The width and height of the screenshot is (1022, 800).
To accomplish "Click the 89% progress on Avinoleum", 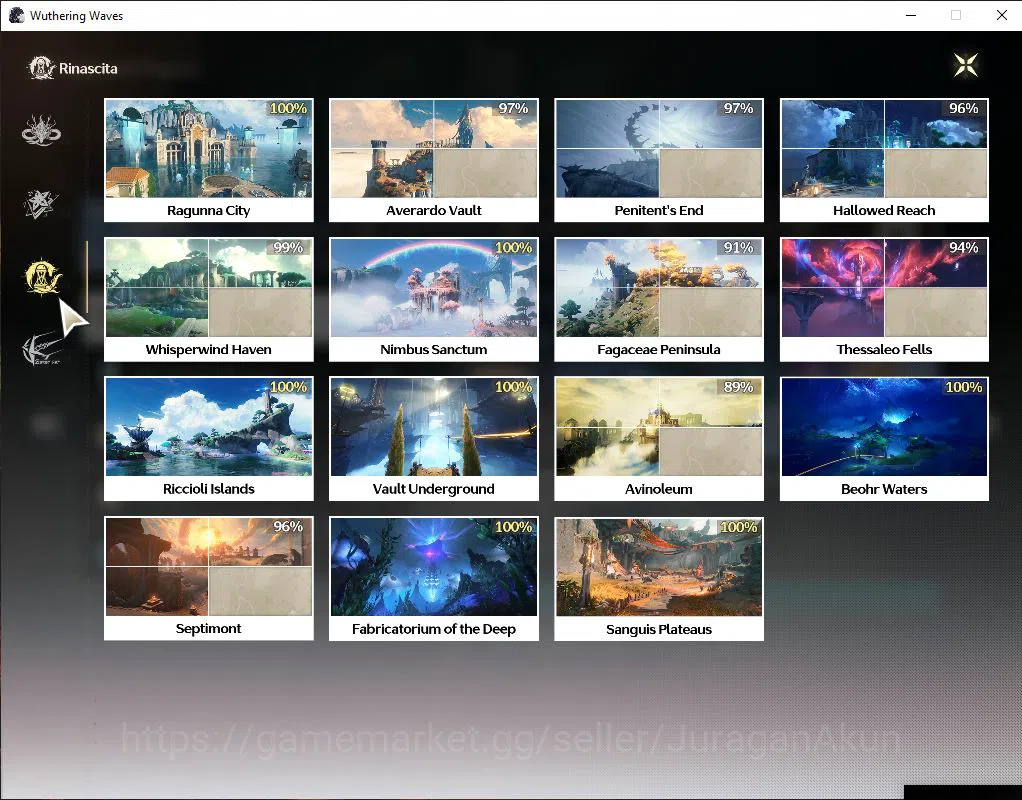I will [738, 387].
